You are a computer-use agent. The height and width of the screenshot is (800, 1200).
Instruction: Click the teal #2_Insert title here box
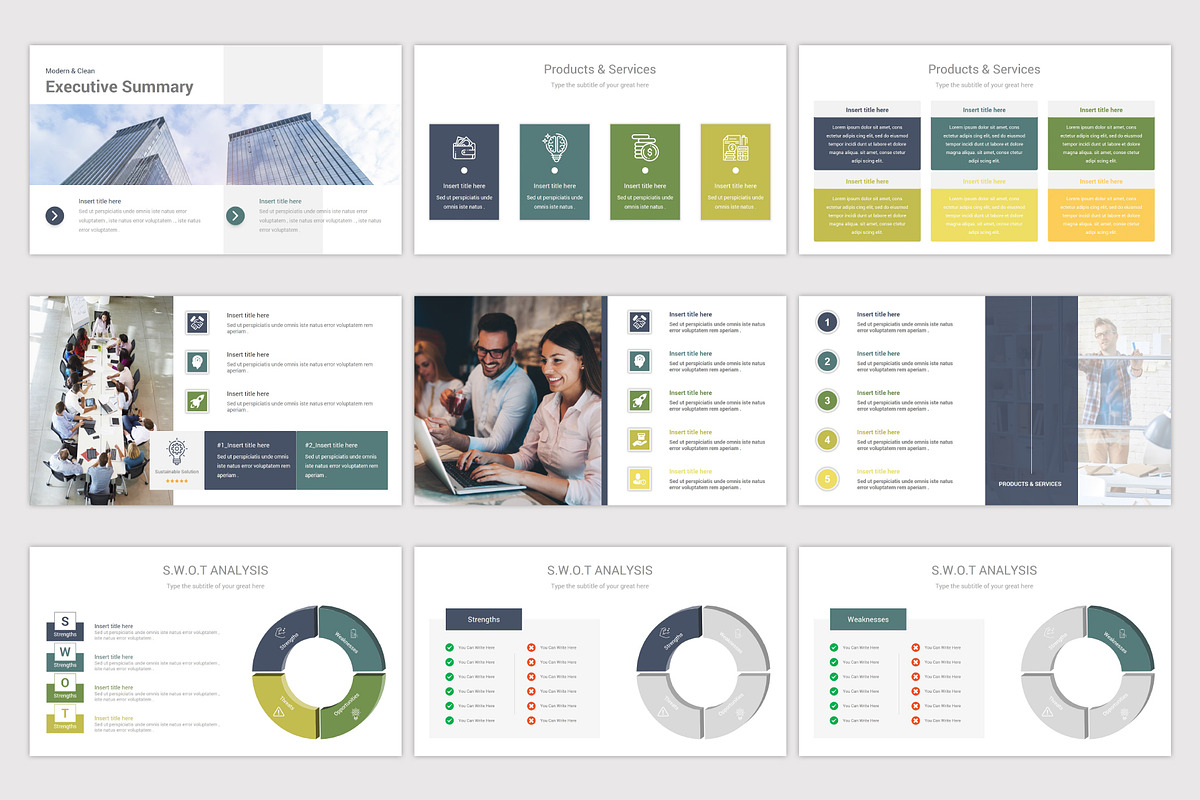342,460
